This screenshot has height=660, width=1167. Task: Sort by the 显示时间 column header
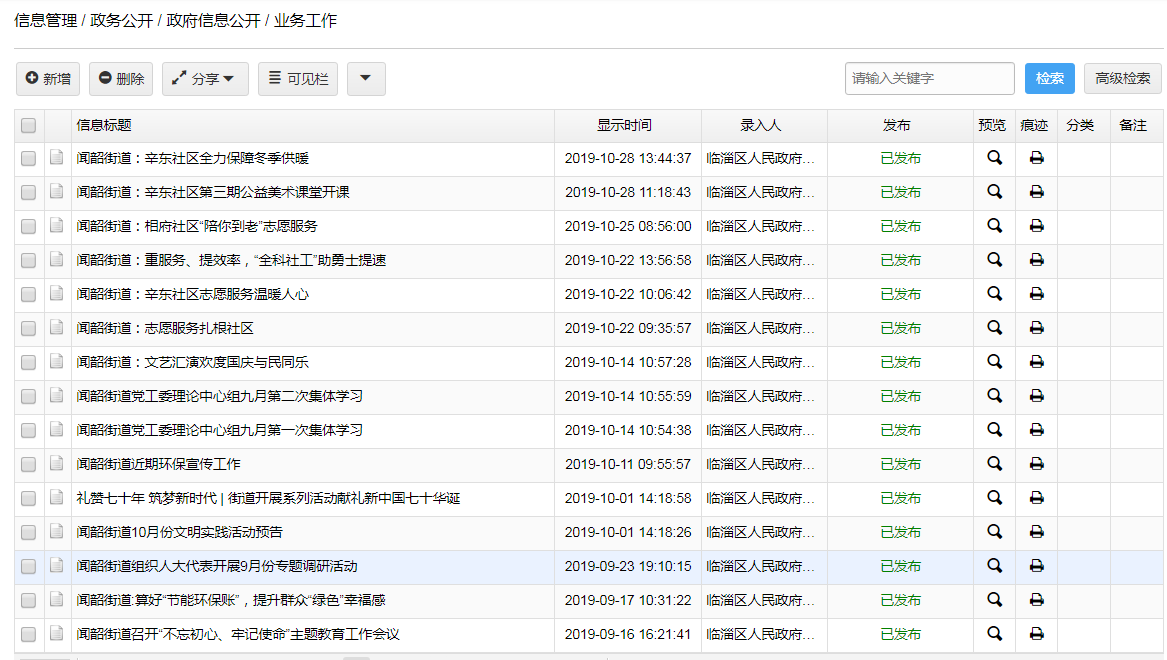coord(624,126)
